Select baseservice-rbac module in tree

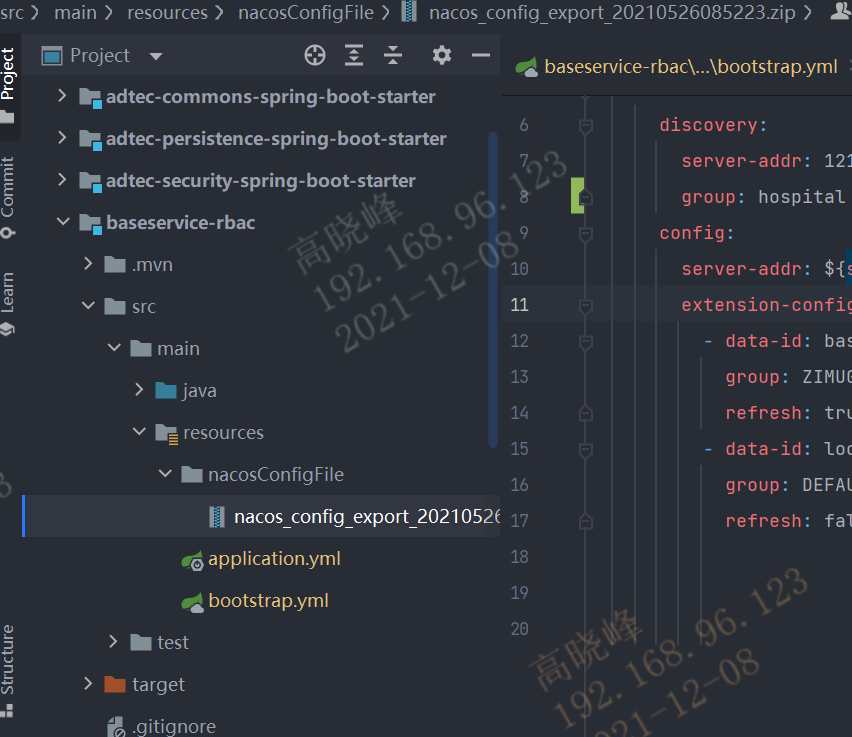[x=180, y=223]
